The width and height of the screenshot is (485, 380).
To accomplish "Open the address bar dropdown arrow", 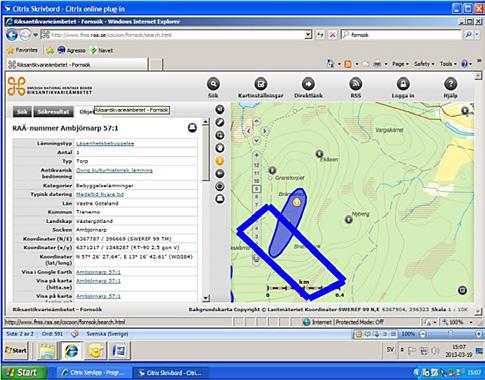I will [x=308, y=35].
